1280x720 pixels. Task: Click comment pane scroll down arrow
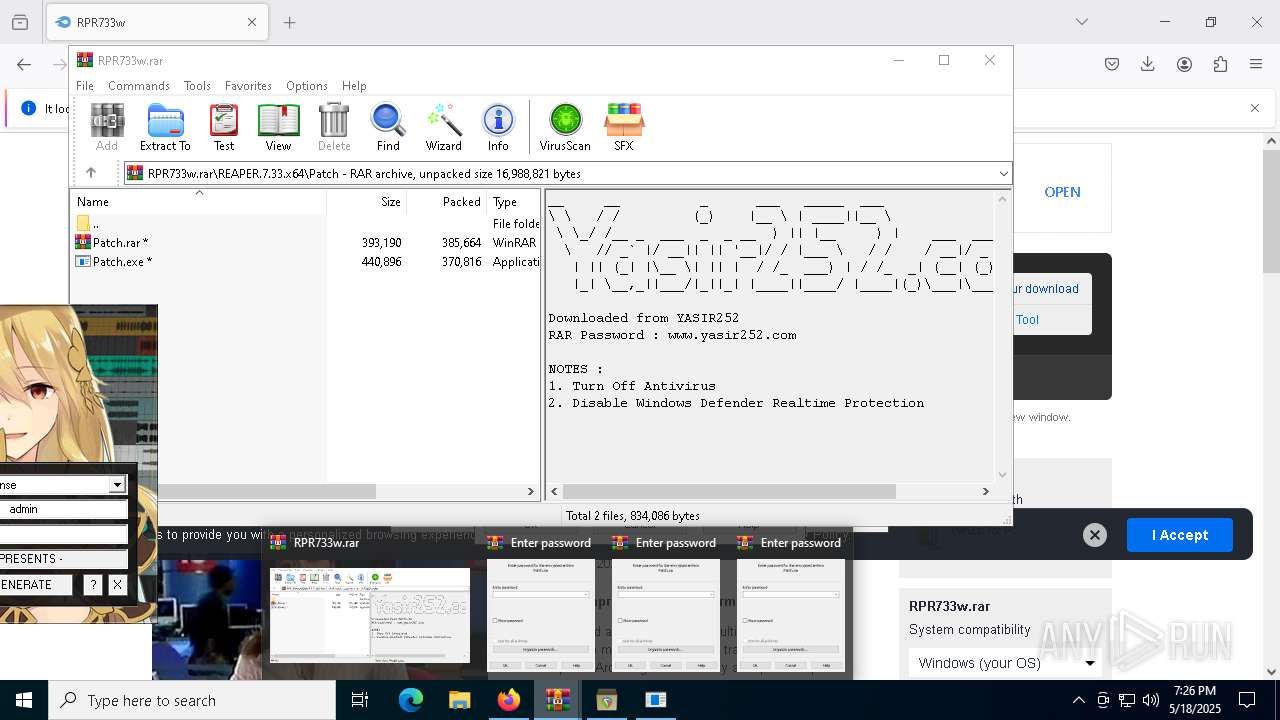coord(1002,475)
